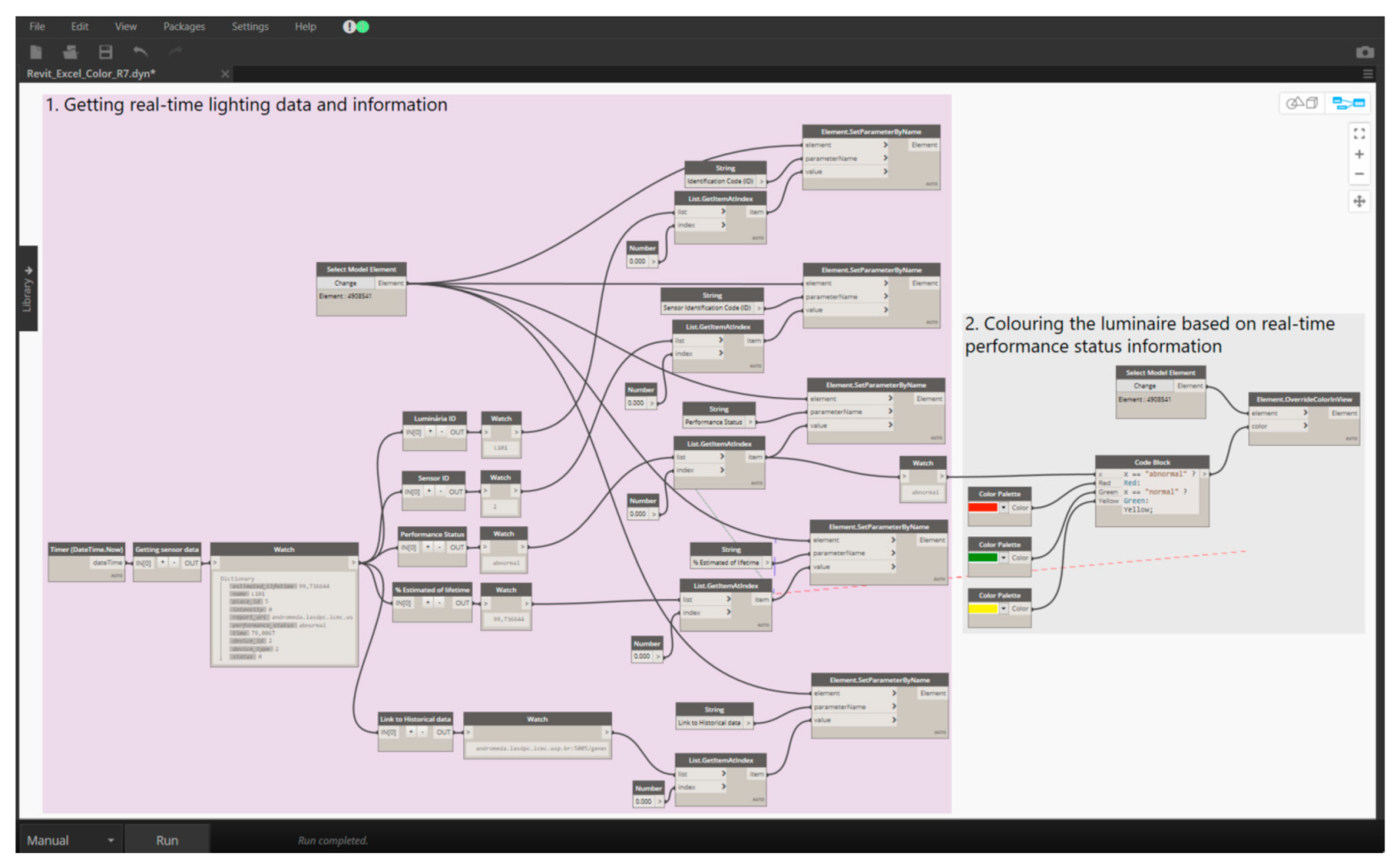Viewport: 1400px width, 867px height.
Task: Open the red Color Palette dropdown arrow
Action: click(x=1003, y=507)
